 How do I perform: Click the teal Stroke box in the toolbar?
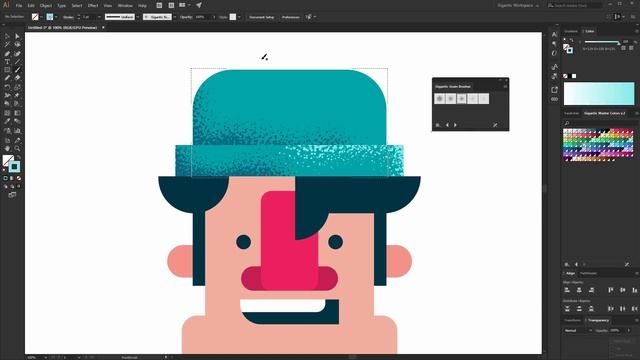(15, 167)
